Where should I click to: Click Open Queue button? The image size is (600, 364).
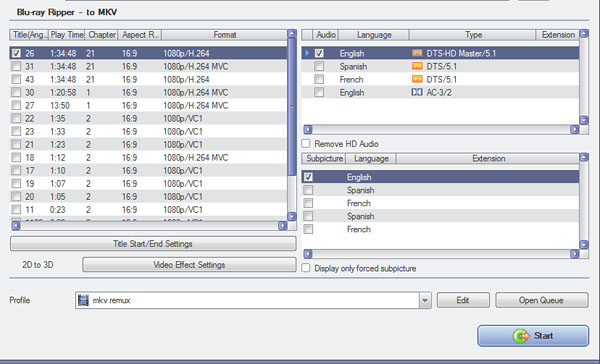tap(541, 300)
